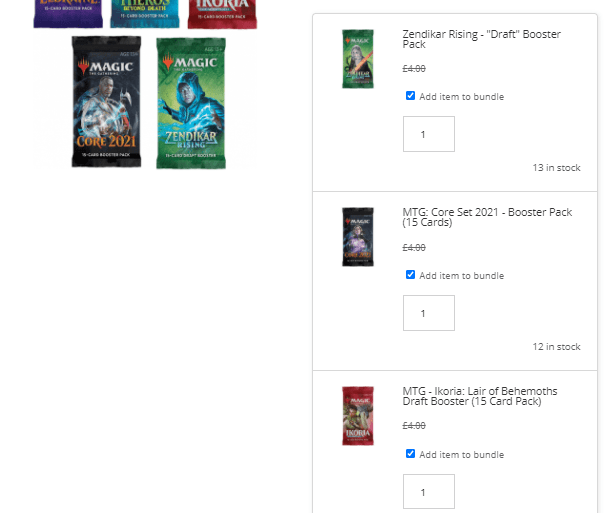Focus the Ikoria quantity input field

click(x=429, y=492)
